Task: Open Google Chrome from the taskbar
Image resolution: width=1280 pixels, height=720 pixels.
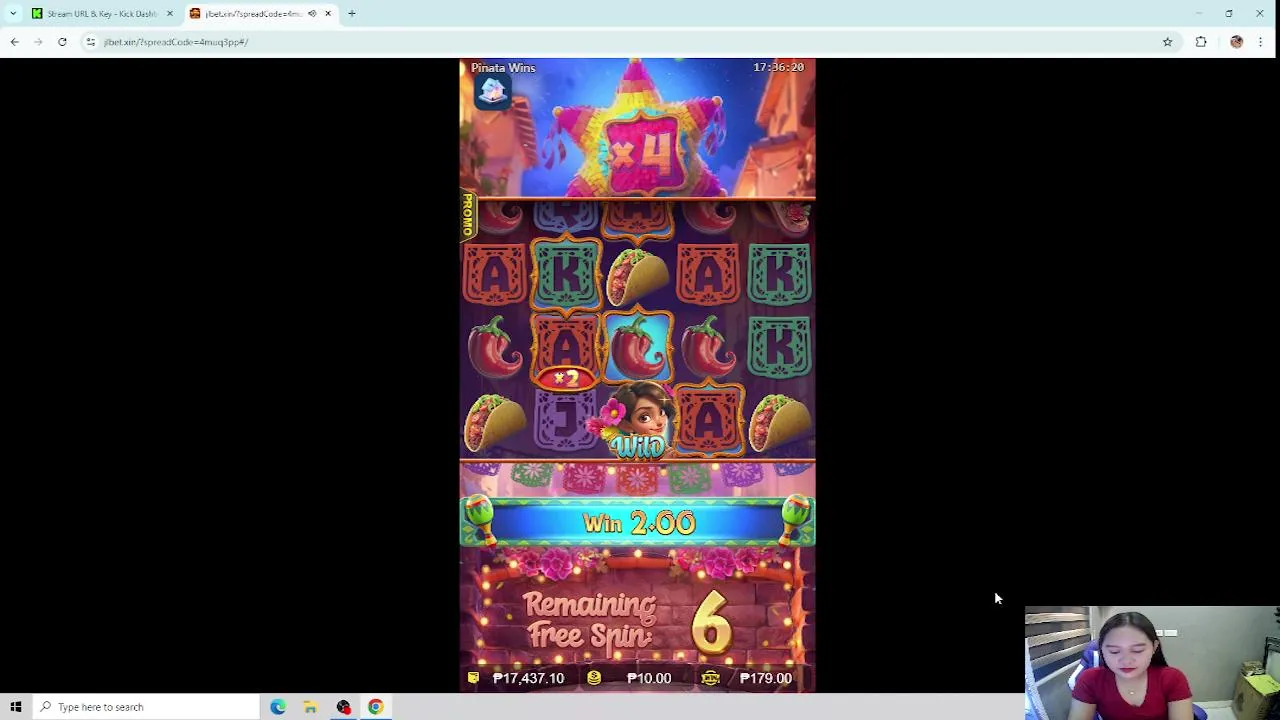Action: point(375,707)
